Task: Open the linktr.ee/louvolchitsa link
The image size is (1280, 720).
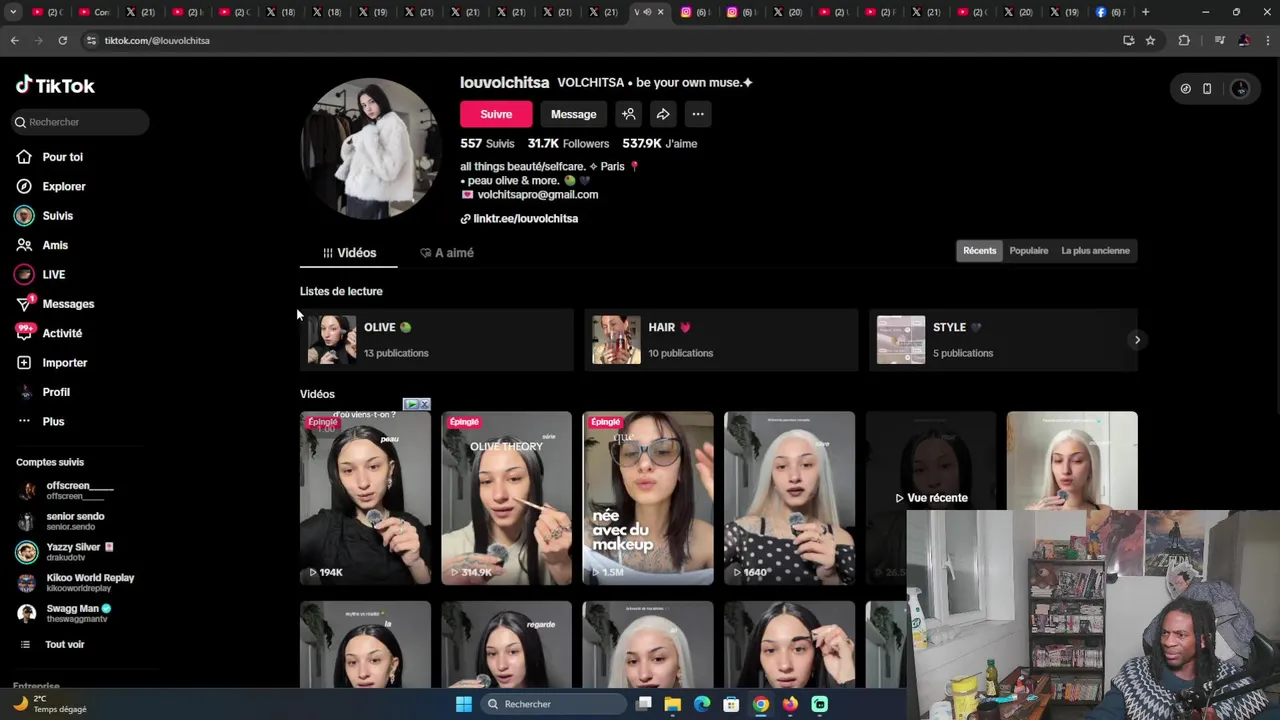Action: (525, 219)
